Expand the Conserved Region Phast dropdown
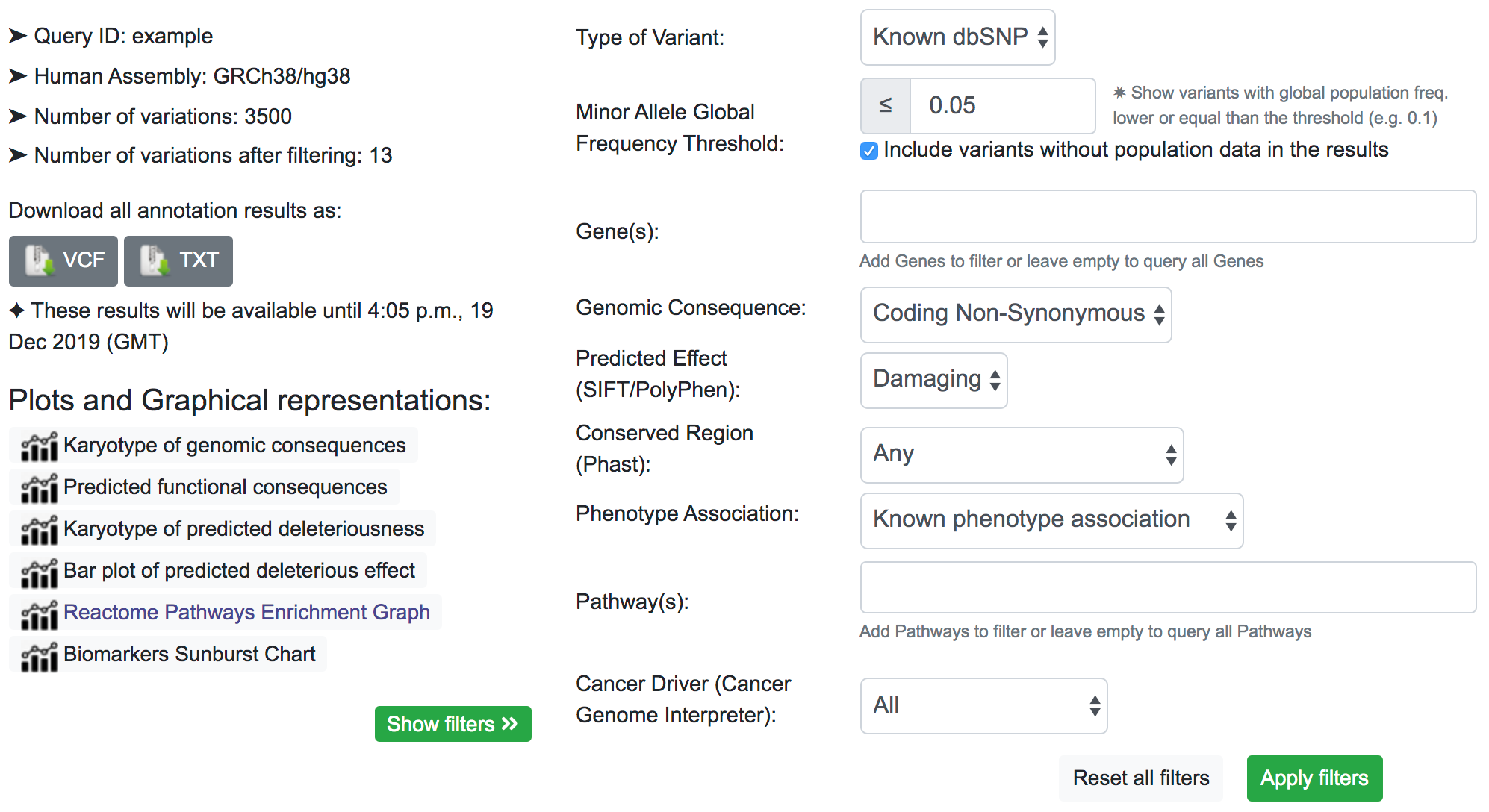 tap(1022, 455)
